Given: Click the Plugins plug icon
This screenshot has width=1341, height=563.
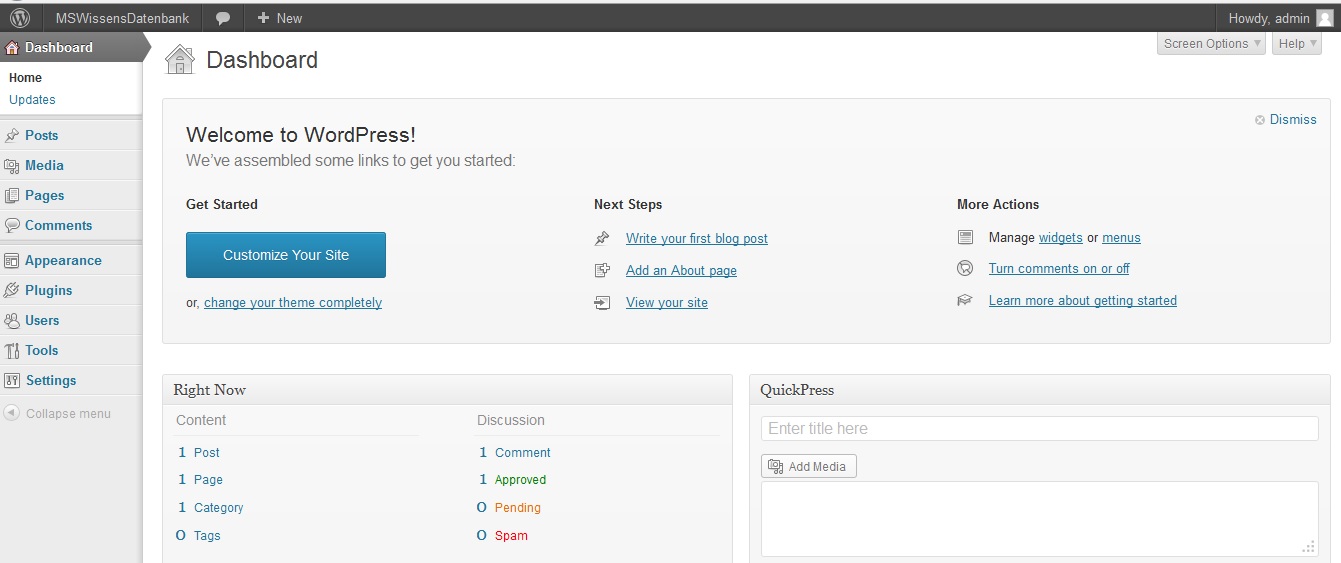Looking at the screenshot, I should 12,290.
